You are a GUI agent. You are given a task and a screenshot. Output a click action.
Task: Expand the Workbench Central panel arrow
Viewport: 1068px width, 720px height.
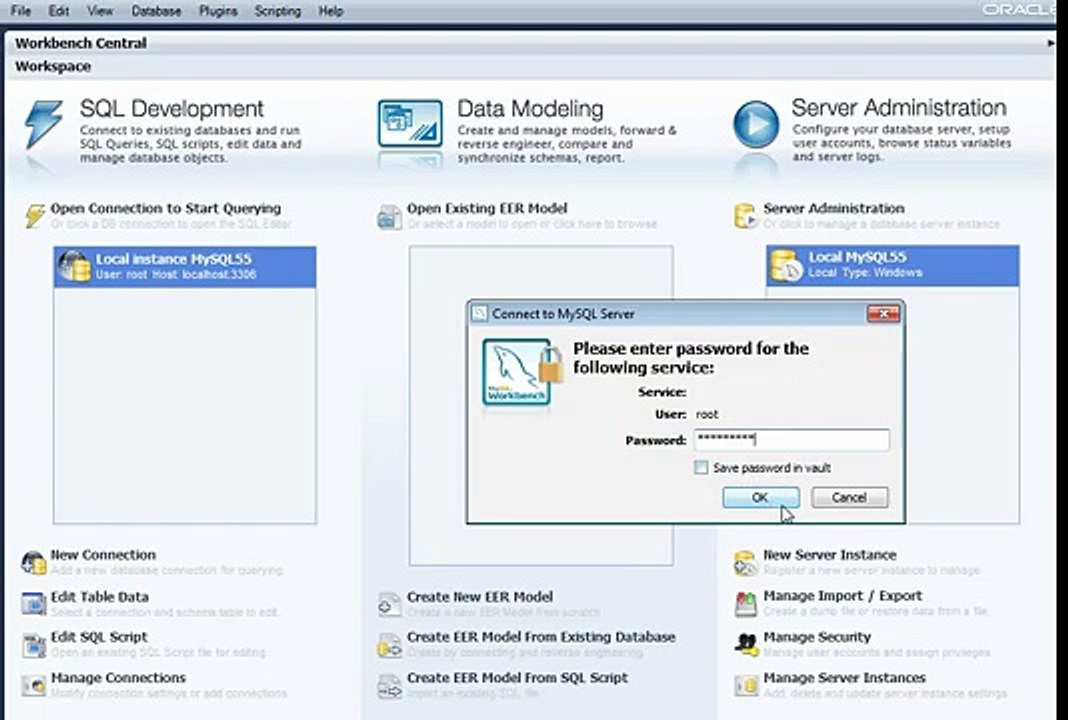(x=1050, y=43)
